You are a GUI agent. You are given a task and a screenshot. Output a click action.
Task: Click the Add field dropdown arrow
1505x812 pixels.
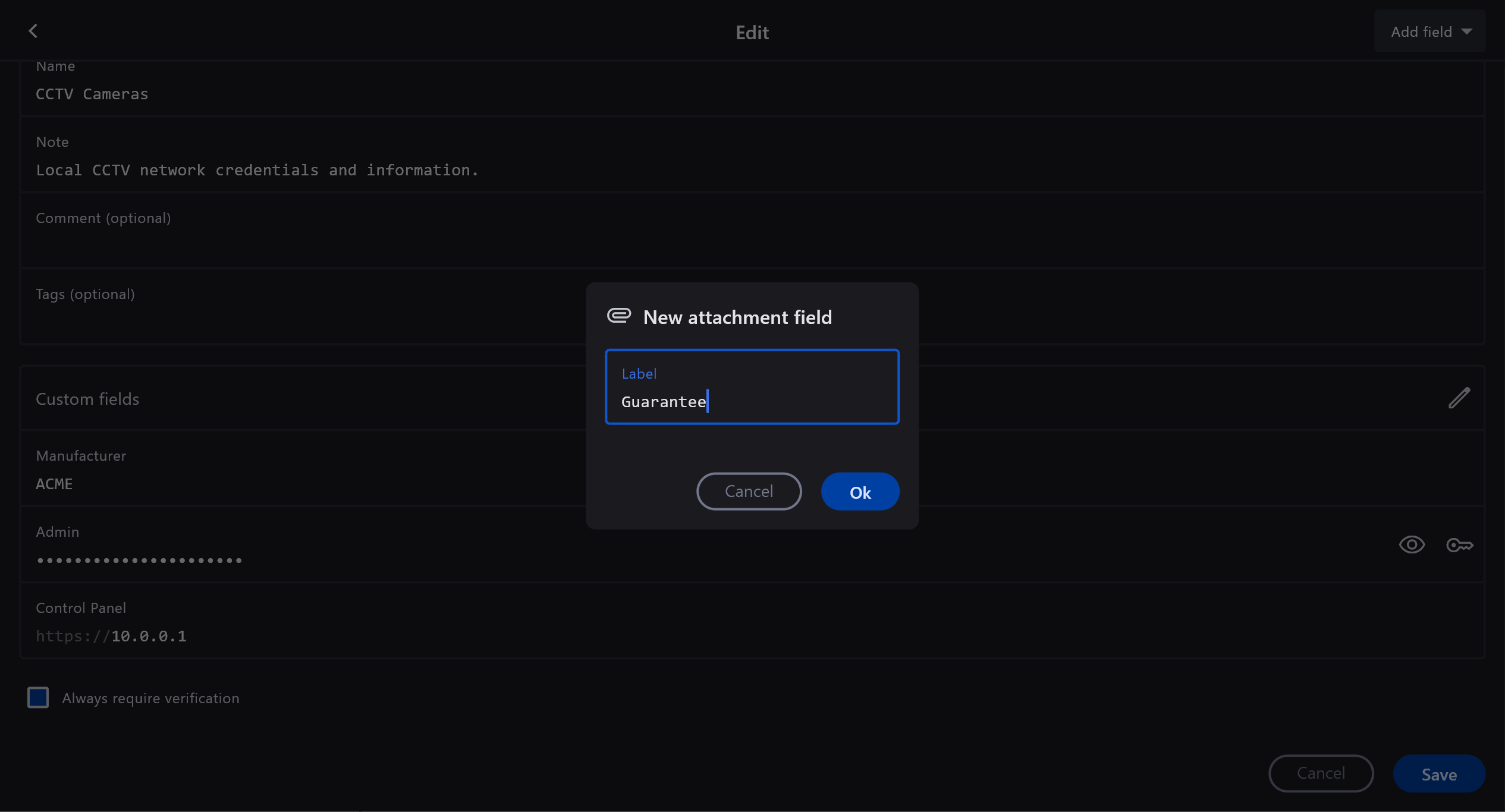1467,32
